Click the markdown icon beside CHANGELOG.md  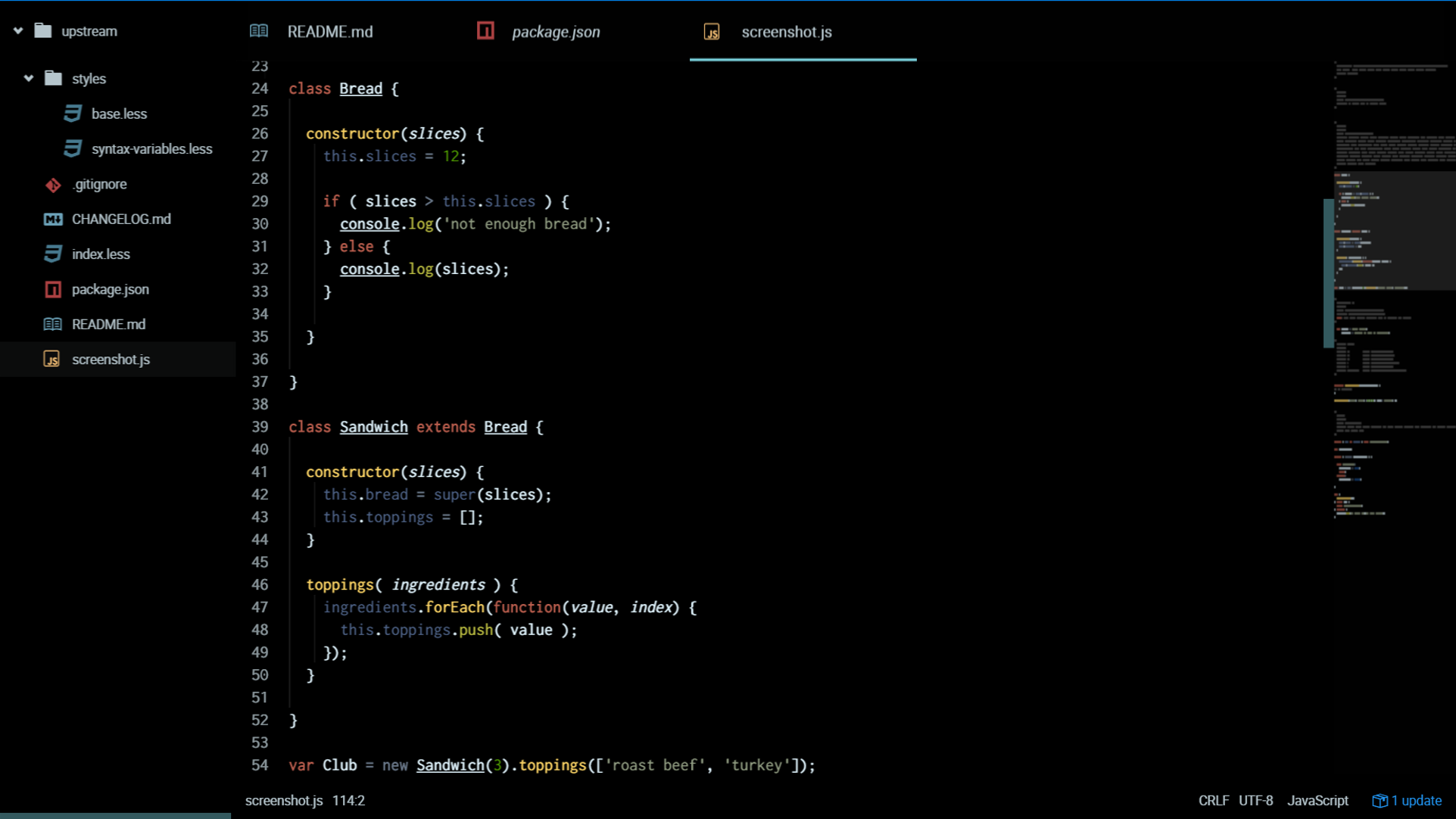[53, 220]
